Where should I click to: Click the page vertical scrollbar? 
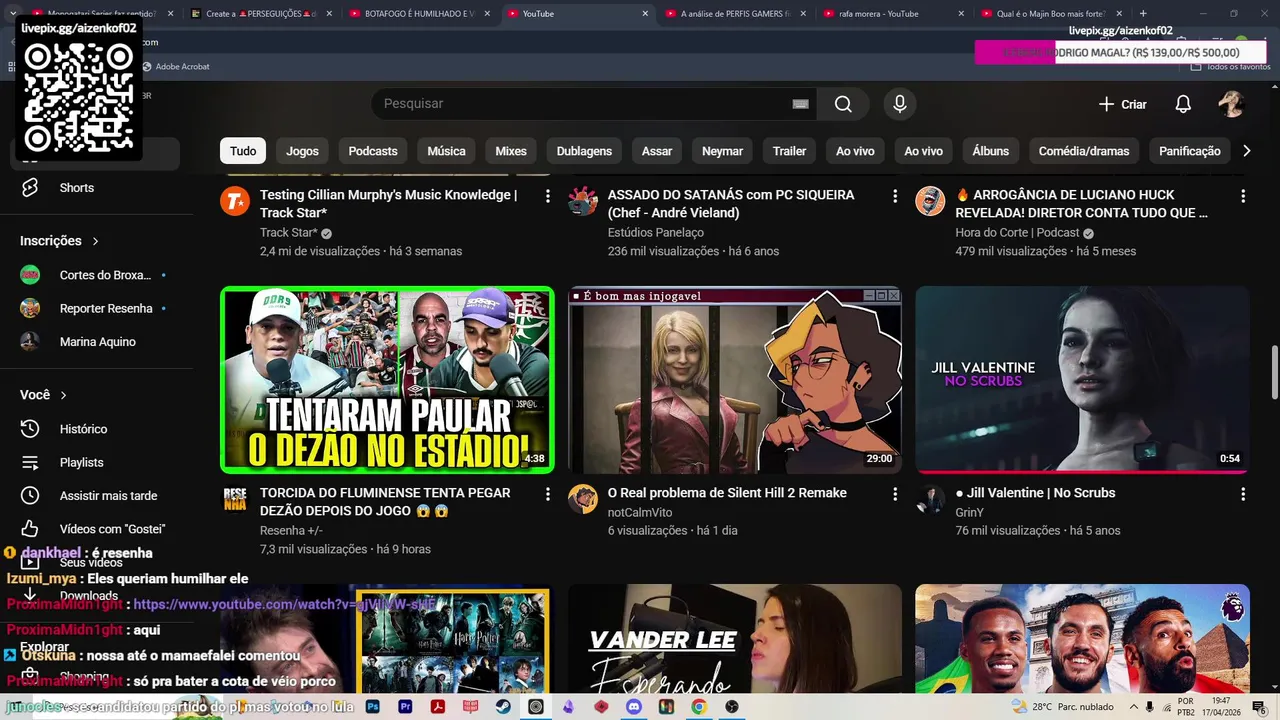(x=1274, y=372)
